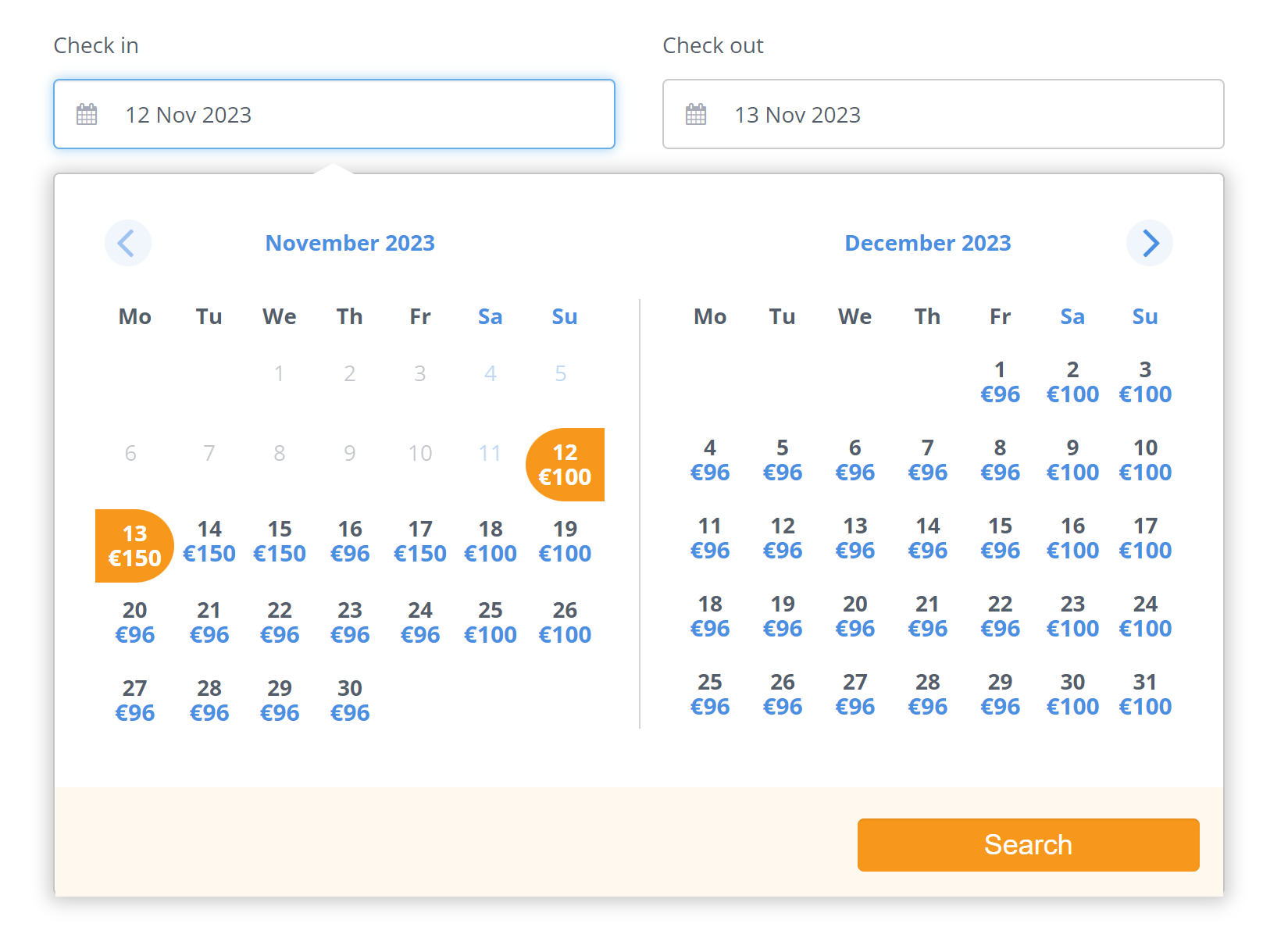Click the calendar icon in Check in field

87,115
